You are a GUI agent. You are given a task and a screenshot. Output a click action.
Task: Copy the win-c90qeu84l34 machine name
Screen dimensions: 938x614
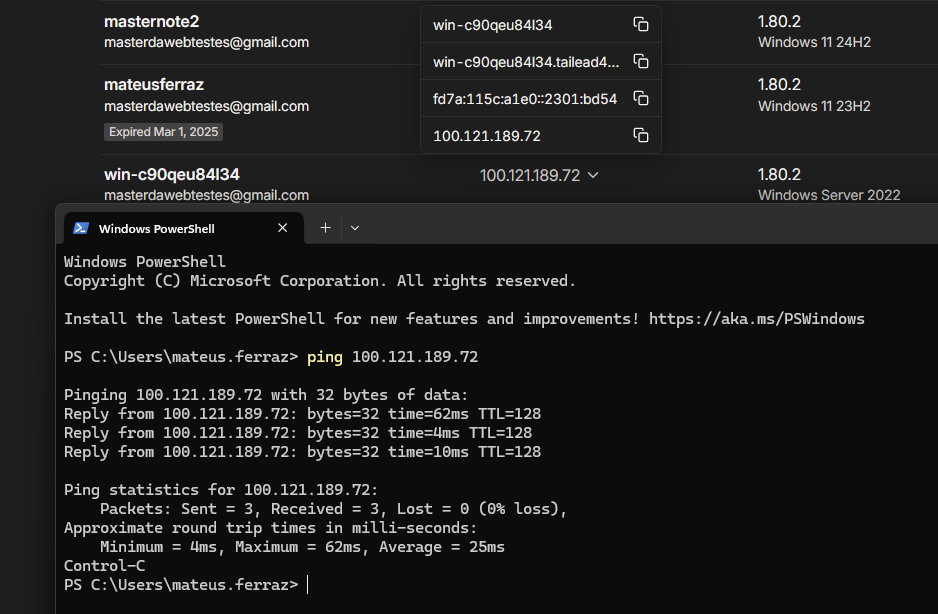coord(641,25)
